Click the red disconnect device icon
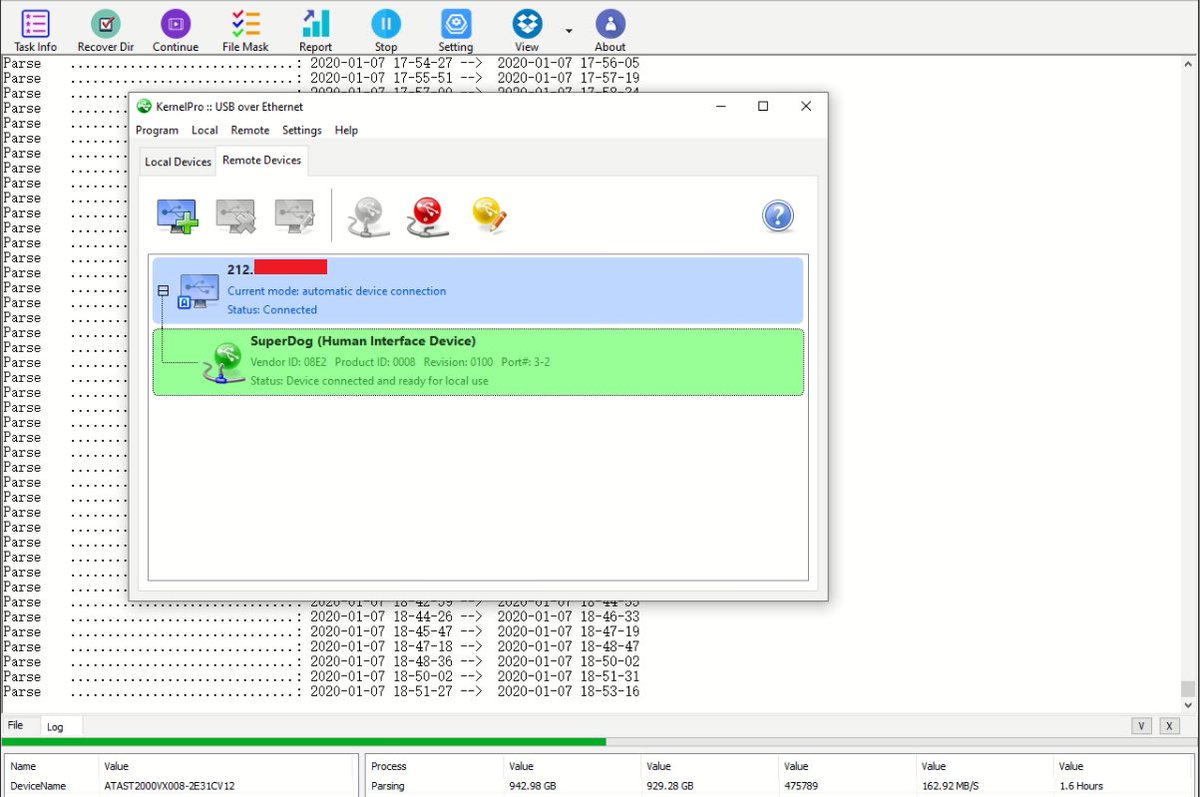1200x797 pixels. tap(428, 216)
